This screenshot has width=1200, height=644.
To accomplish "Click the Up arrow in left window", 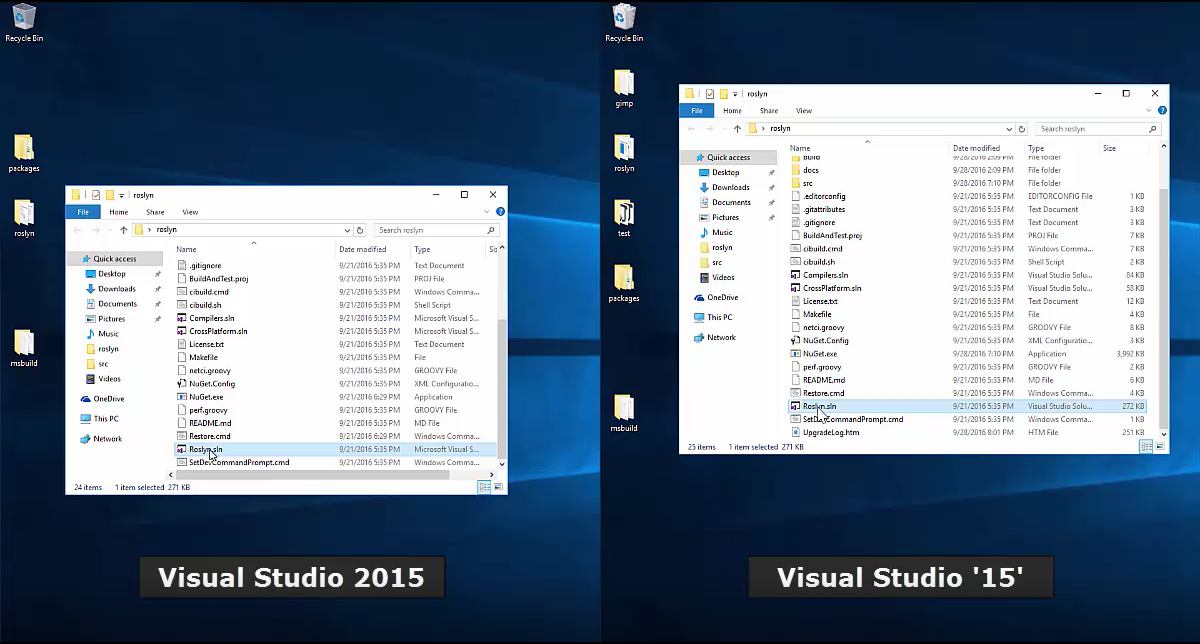I will click(x=124, y=230).
